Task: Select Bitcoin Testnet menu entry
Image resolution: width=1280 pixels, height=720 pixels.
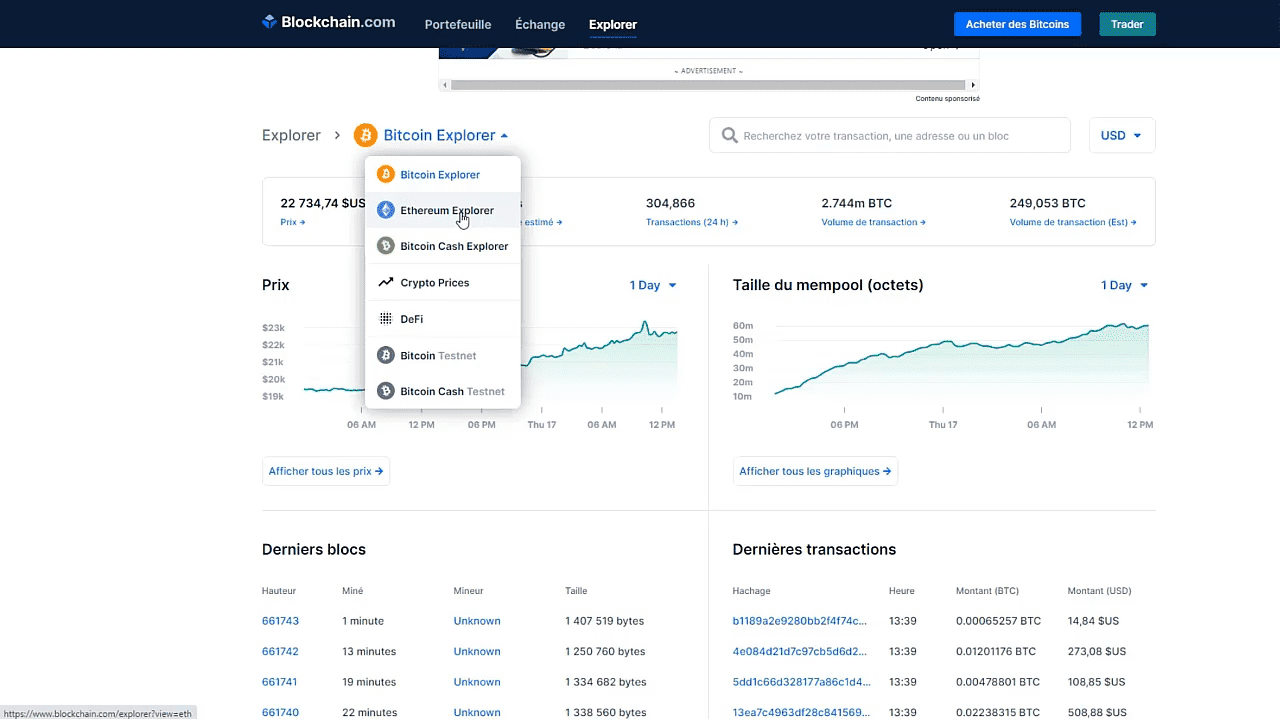Action: click(443, 355)
